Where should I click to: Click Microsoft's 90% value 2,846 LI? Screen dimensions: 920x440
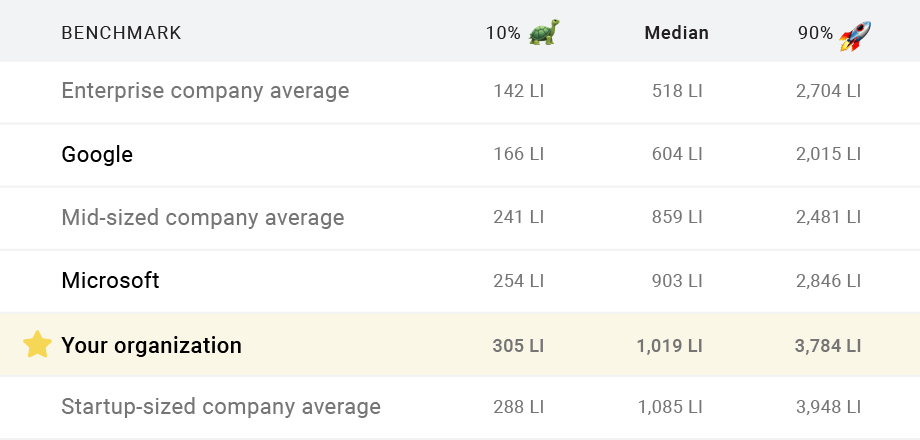(828, 281)
